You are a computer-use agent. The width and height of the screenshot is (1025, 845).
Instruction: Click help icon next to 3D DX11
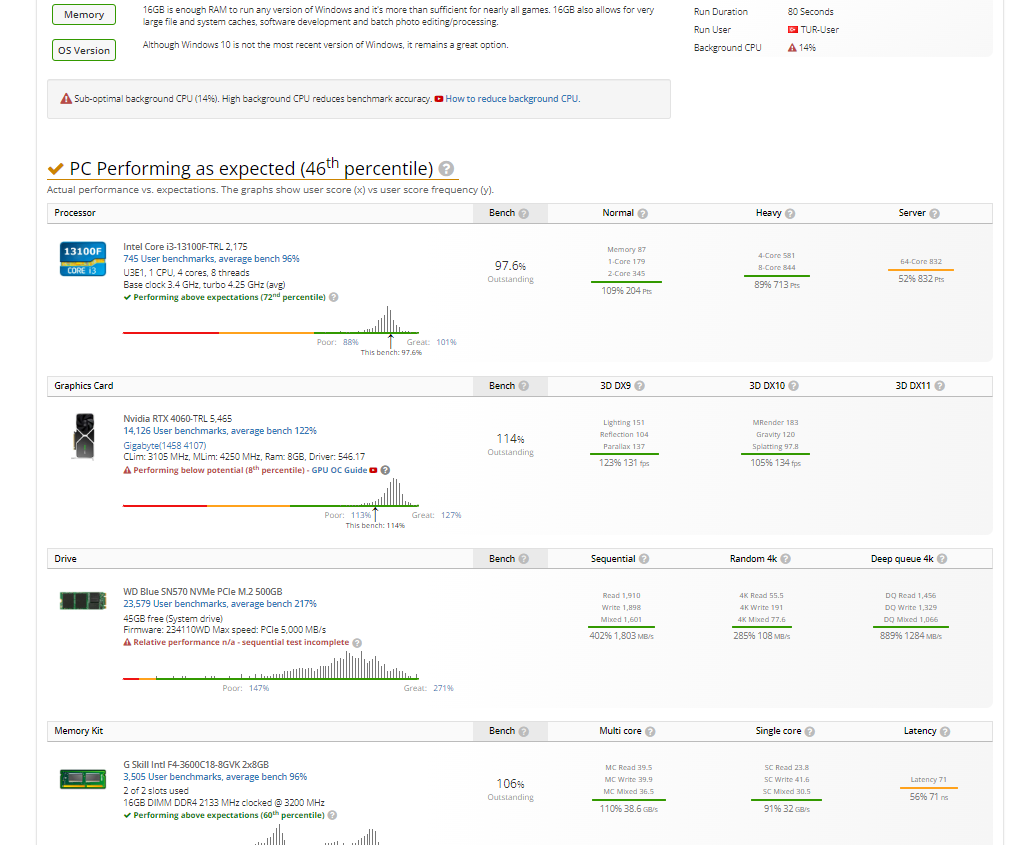(x=939, y=386)
